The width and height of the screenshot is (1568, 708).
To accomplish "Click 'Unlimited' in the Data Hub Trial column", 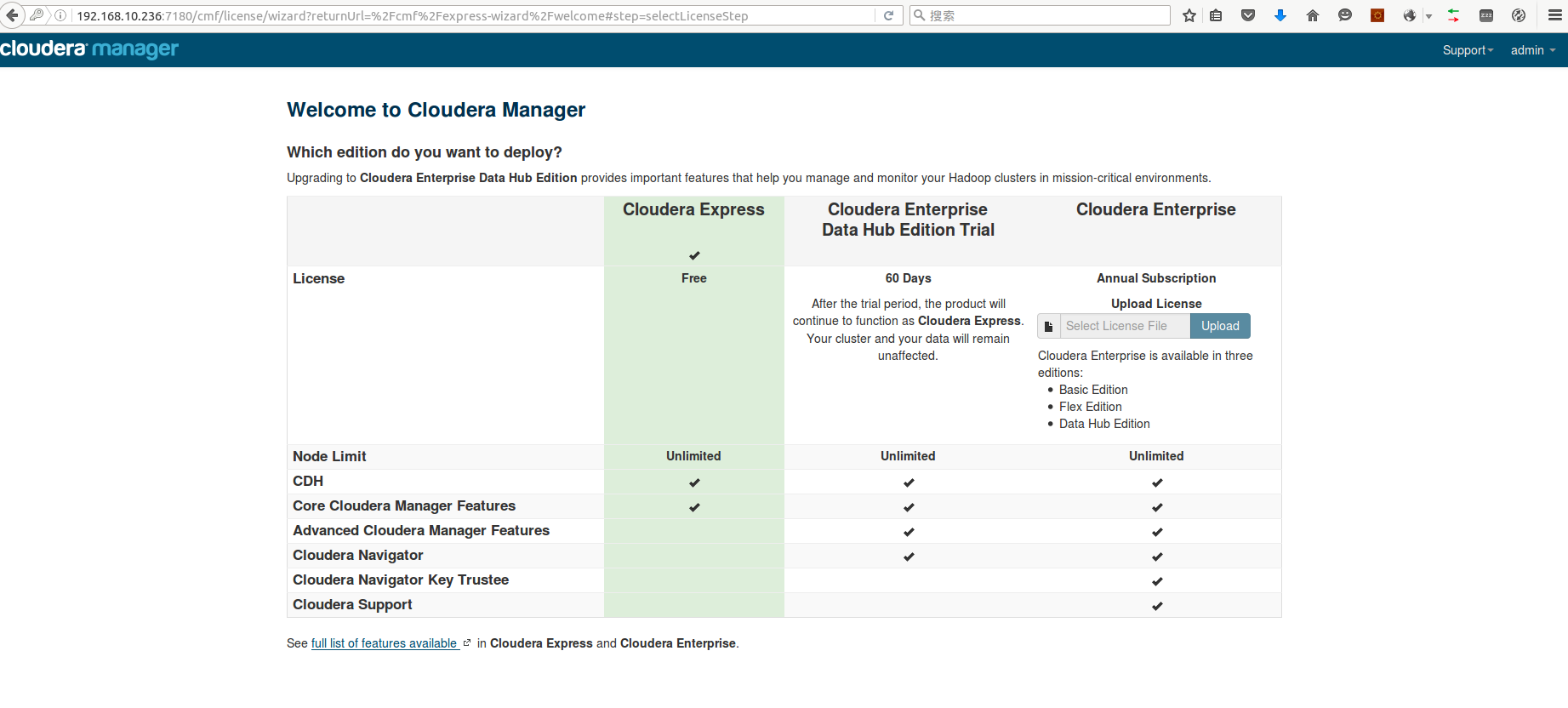I will pyautogui.click(x=908, y=456).
